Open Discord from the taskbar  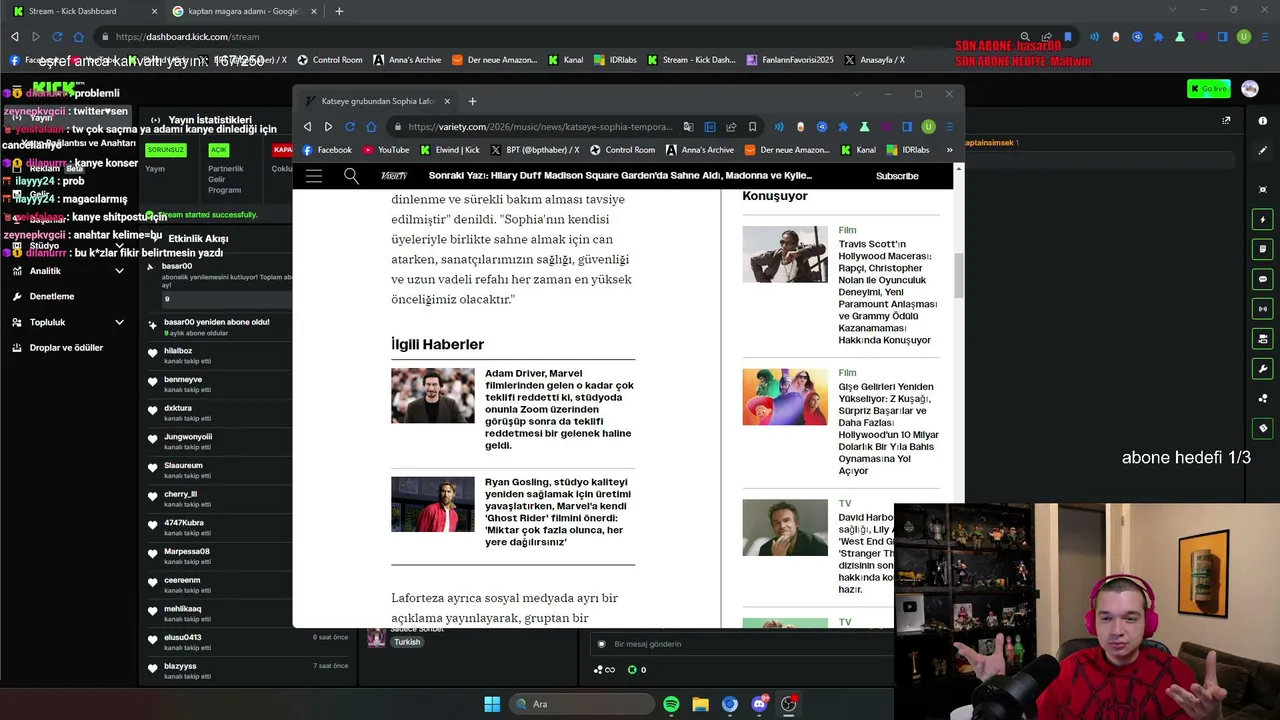tap(759, 704)
